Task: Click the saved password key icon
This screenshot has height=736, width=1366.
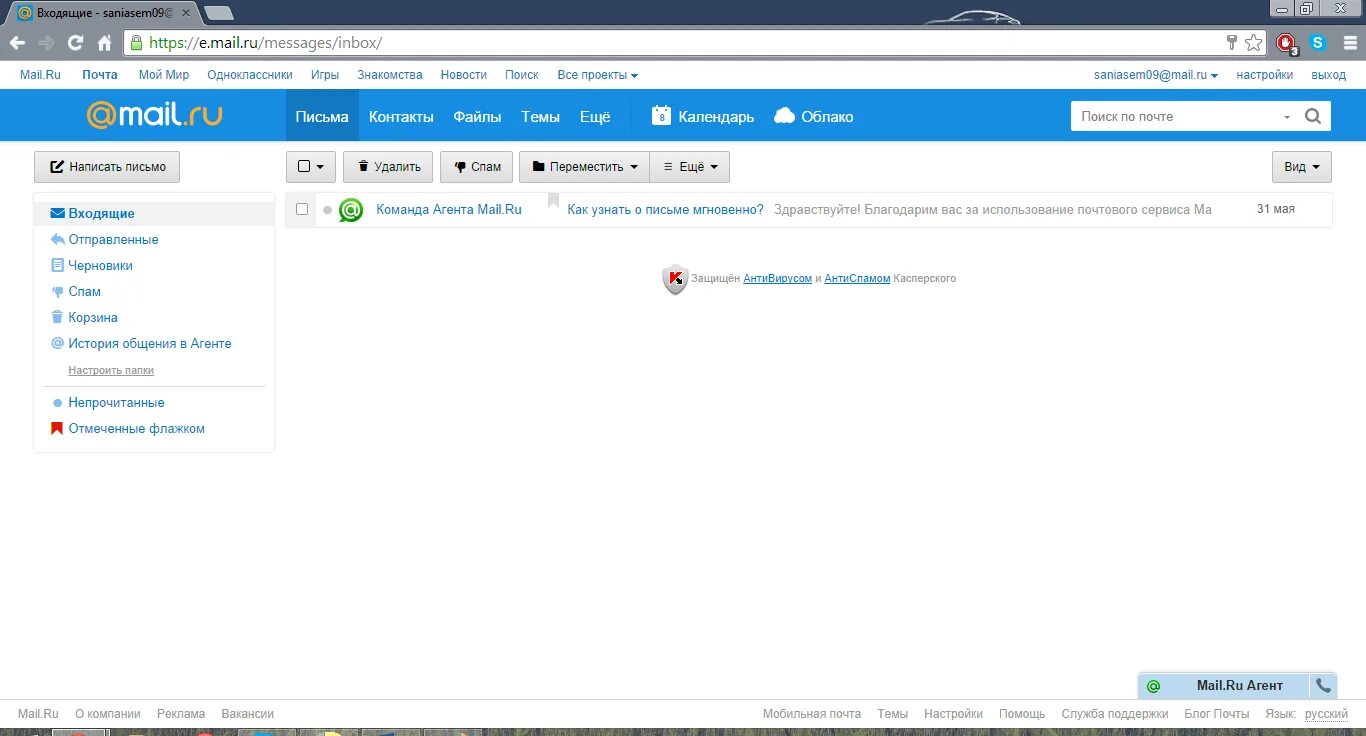Action: pyautogui.click(x=1232, y=43)
